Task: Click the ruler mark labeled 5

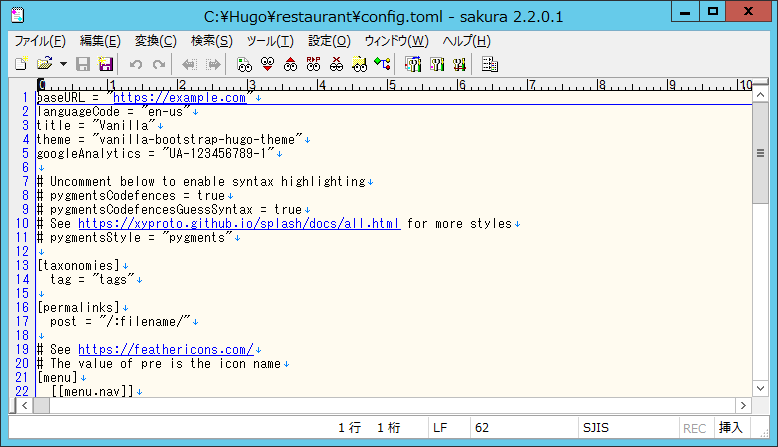Action: 391,85
